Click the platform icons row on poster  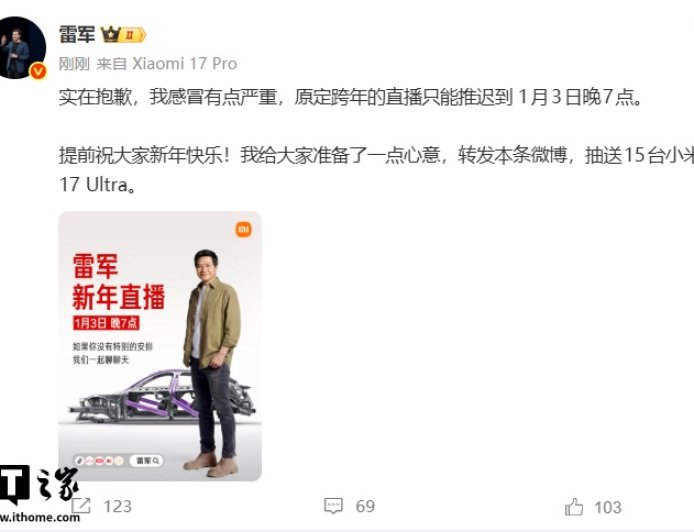click(x=100, y=461)
